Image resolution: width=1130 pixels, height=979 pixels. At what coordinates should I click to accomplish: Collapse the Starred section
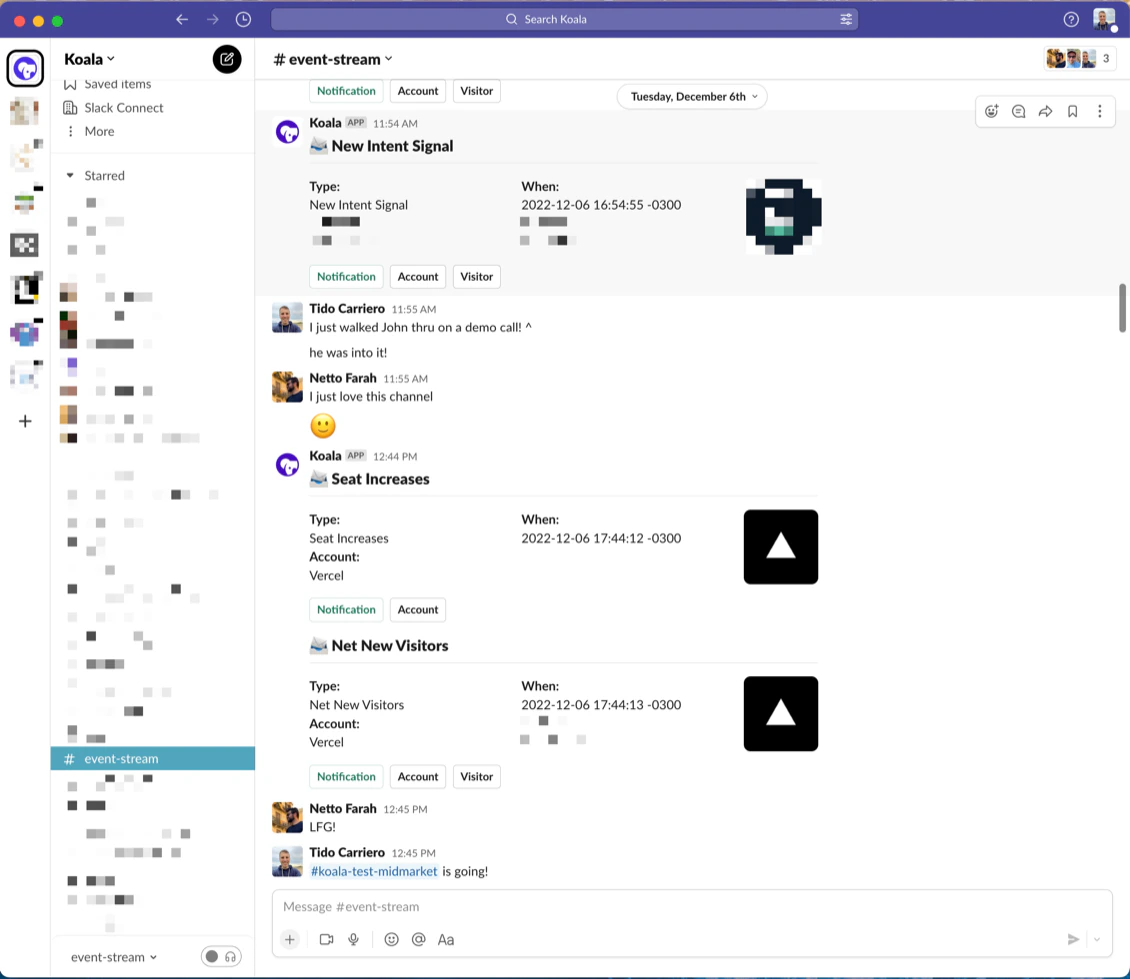(x=70, y=176)
